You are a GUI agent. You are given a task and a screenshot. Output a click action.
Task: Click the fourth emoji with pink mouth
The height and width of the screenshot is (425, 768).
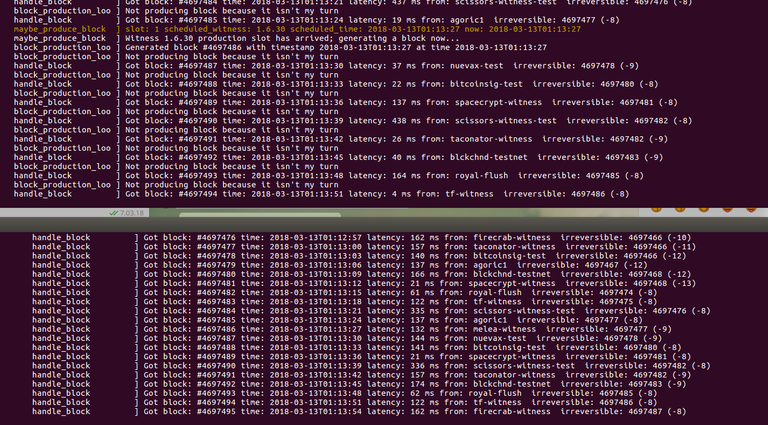click(x=727, y=209)
